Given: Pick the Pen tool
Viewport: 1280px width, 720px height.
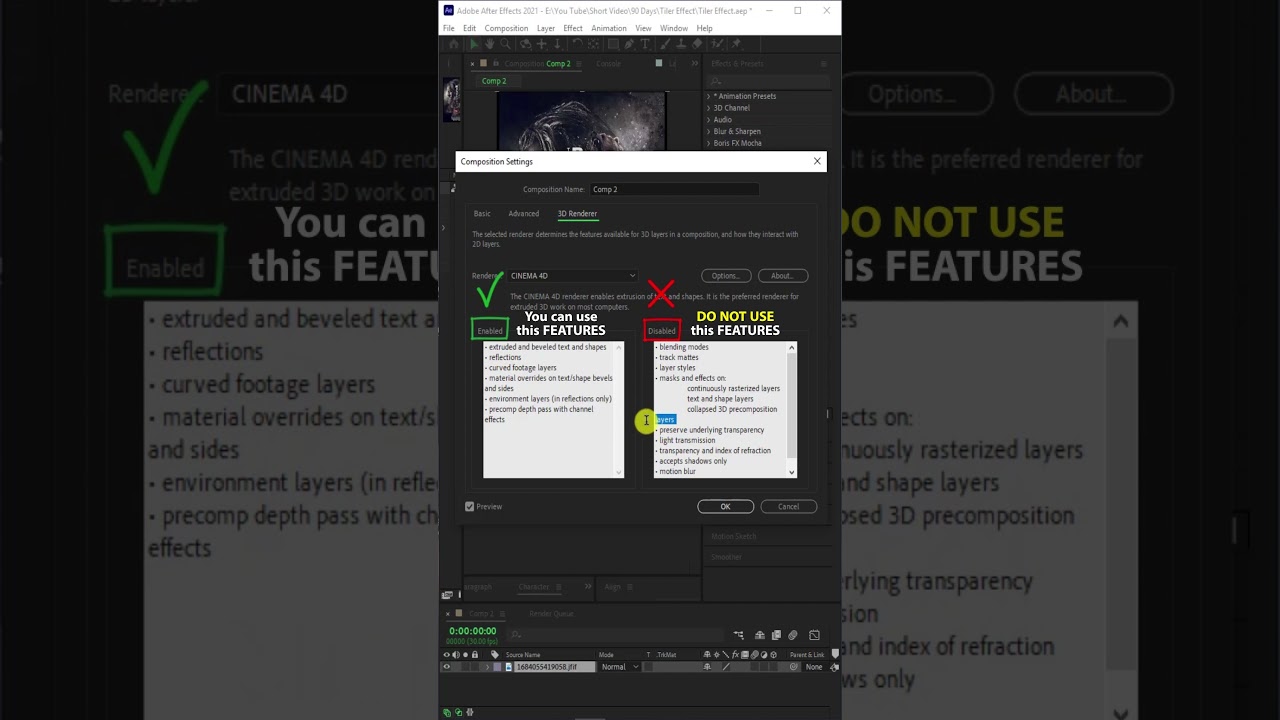Looking at the screenshot, I should coord(630,45).
